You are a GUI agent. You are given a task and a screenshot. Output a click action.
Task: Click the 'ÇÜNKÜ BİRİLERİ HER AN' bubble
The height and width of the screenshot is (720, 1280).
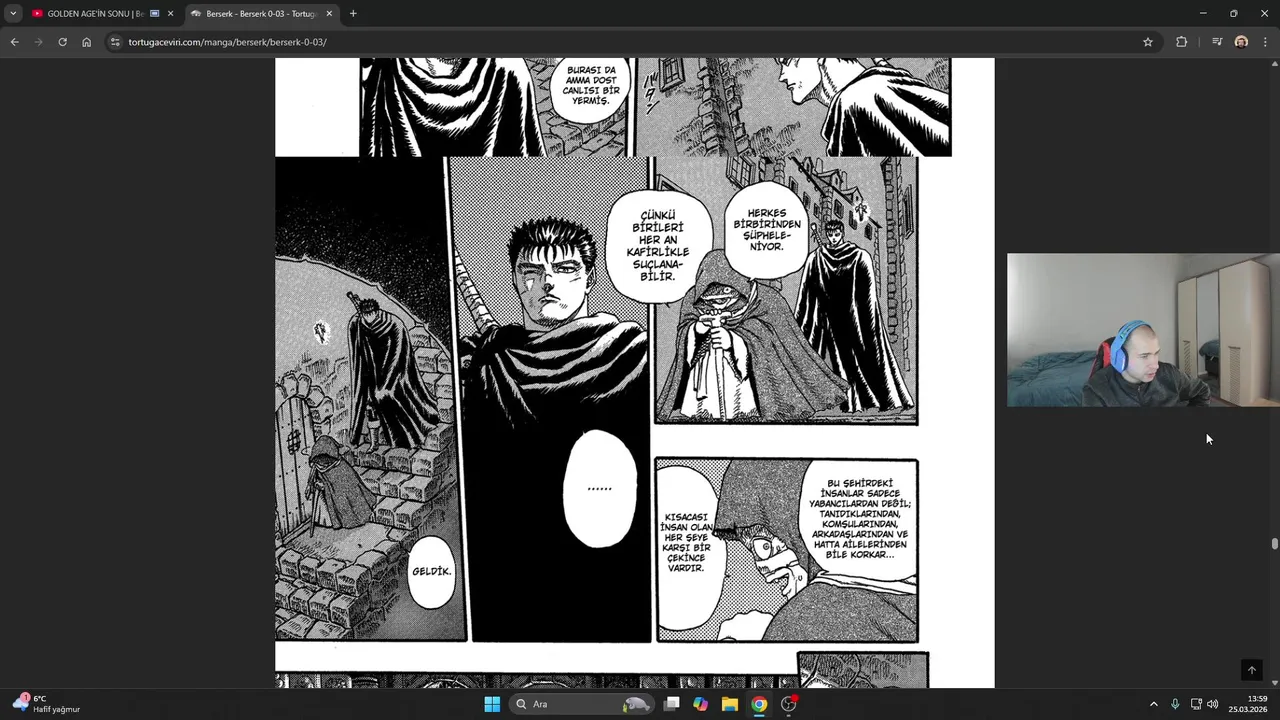tap(658, 246)
